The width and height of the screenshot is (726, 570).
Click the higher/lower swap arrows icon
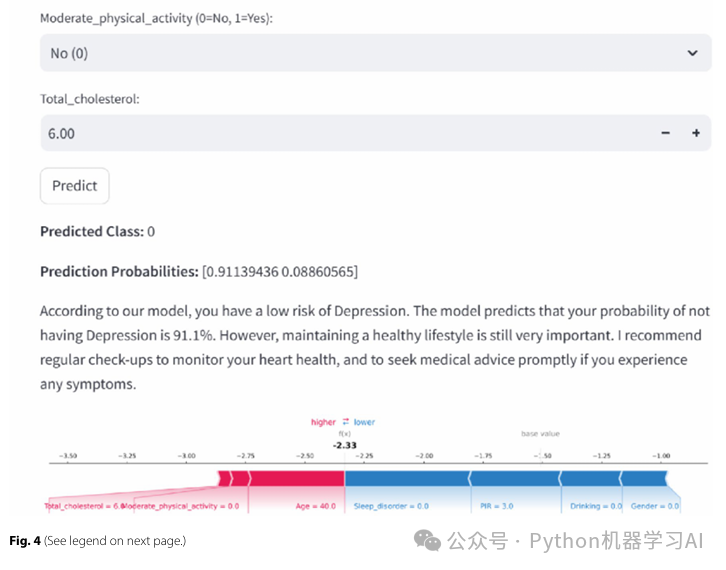tap(345, 422)
